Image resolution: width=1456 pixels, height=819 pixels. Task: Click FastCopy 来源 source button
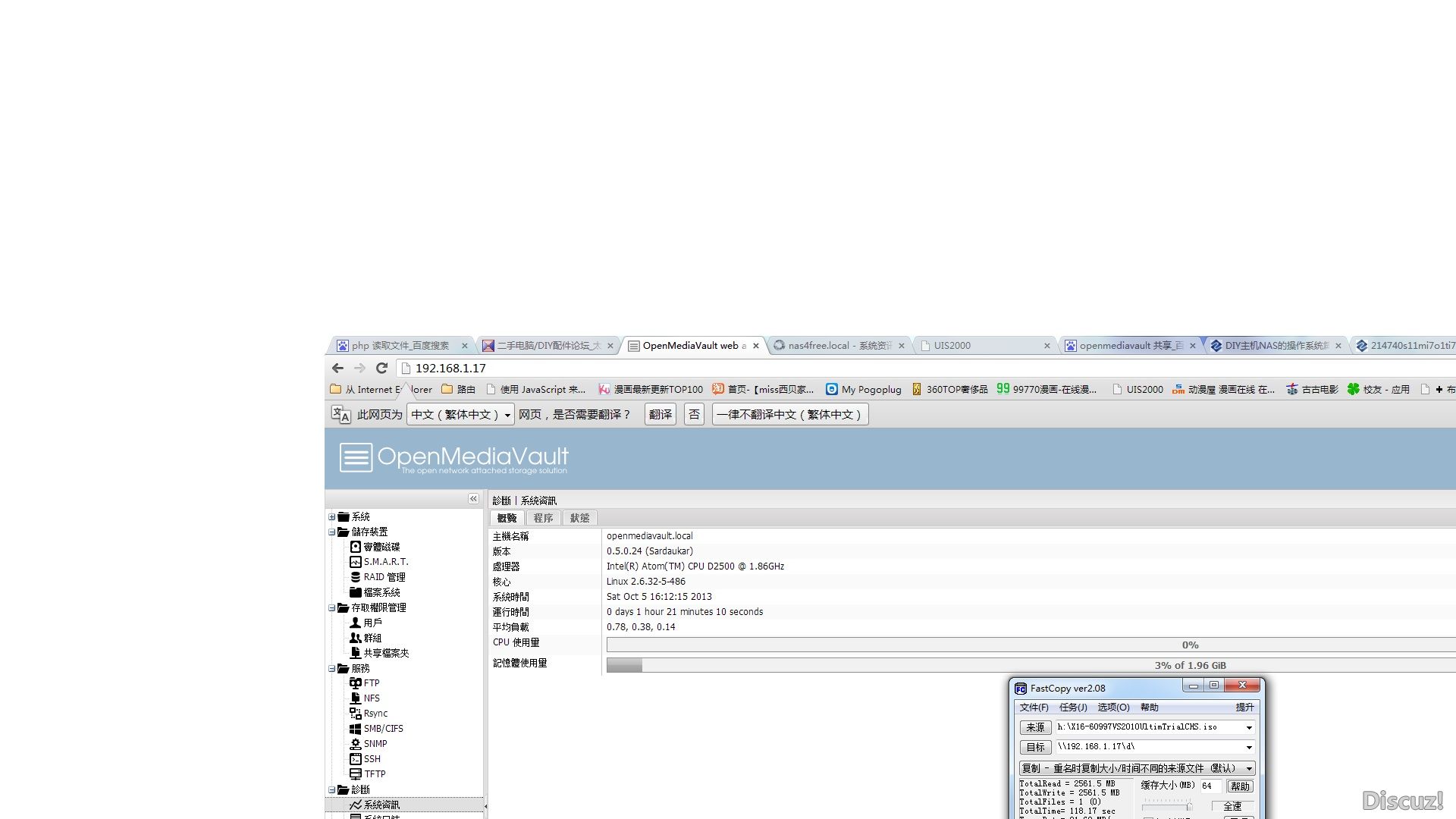pos(1035,727)
